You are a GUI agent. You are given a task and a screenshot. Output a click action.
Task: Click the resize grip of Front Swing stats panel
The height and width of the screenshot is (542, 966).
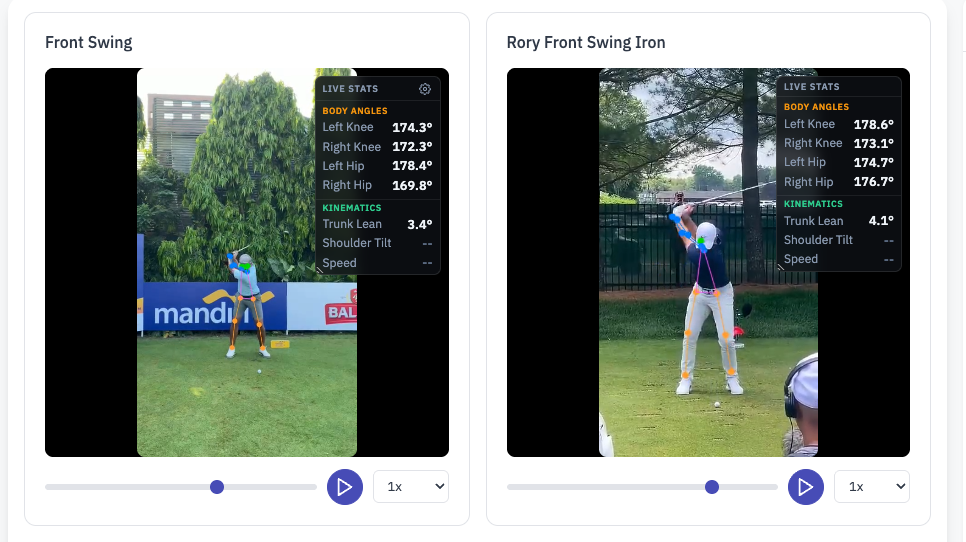[320, 270]
